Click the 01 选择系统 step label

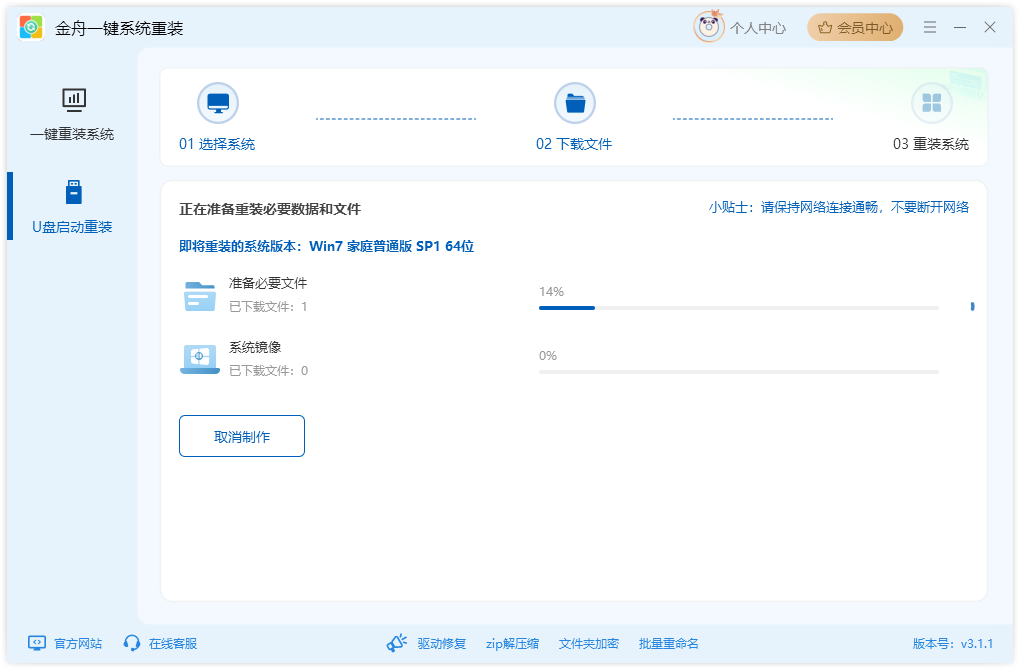click(x=217, y=144)
